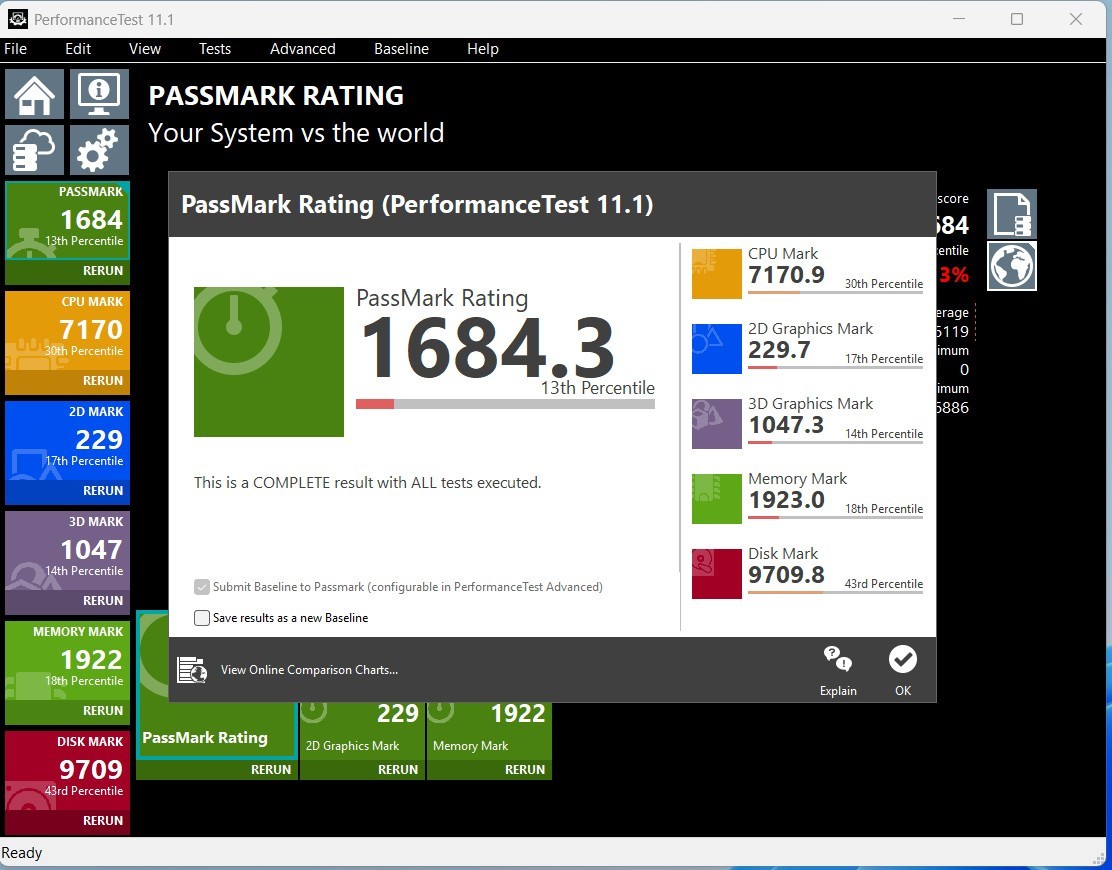Toggle Save results as a new Baseline
Viewport: 1112px width, 870px height.
202,618
